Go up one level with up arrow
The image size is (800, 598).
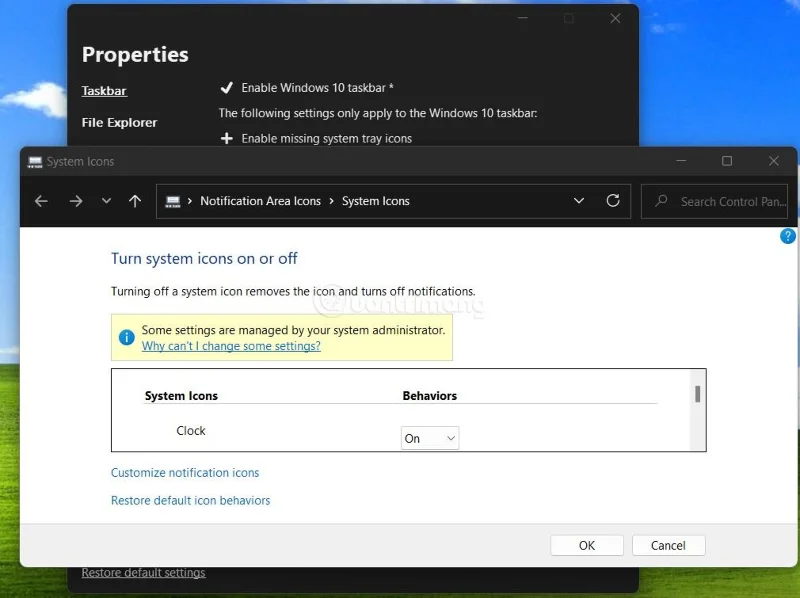(x=135, y=201)
